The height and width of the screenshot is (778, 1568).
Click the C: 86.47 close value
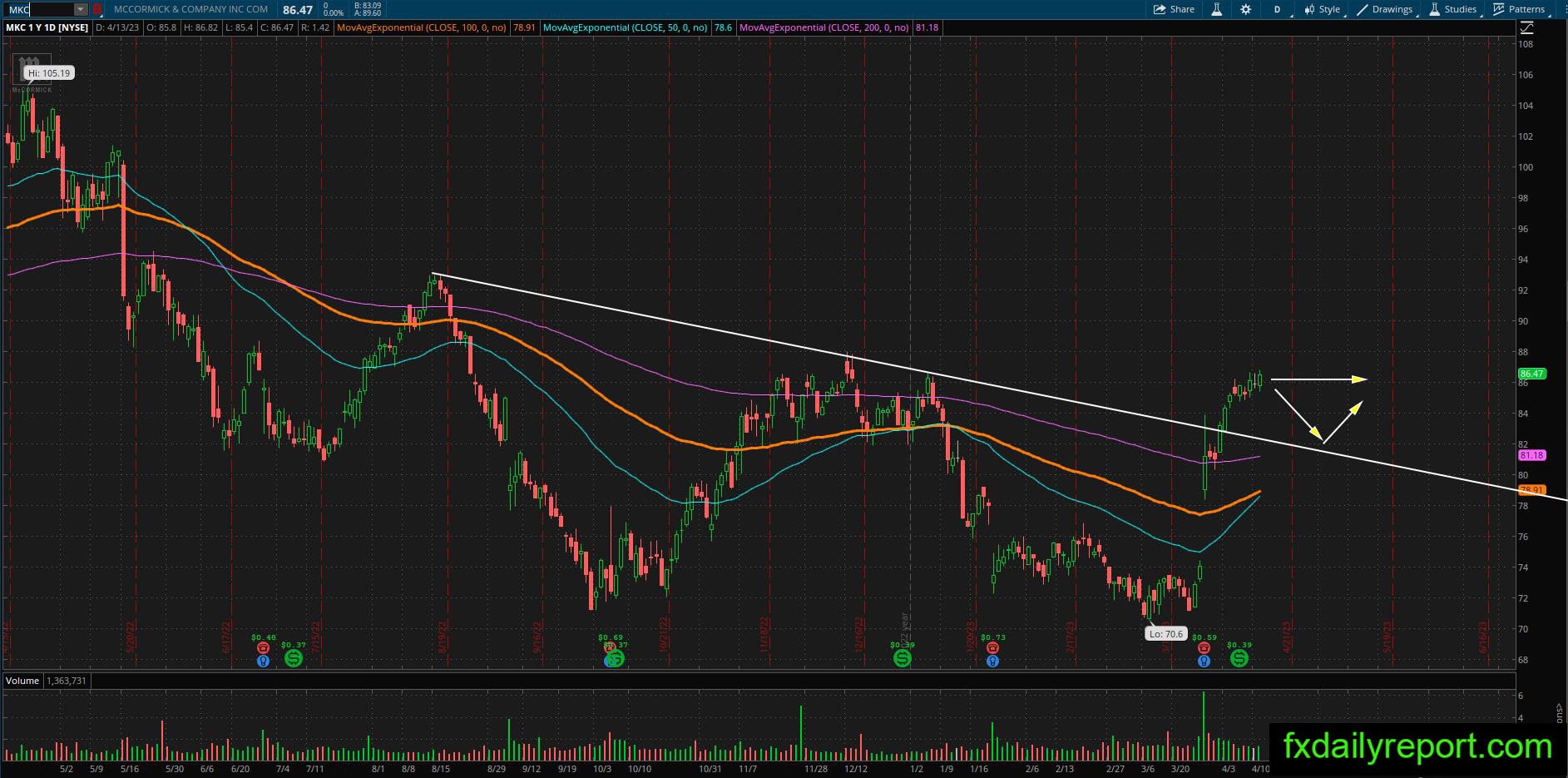pos(276,27)
